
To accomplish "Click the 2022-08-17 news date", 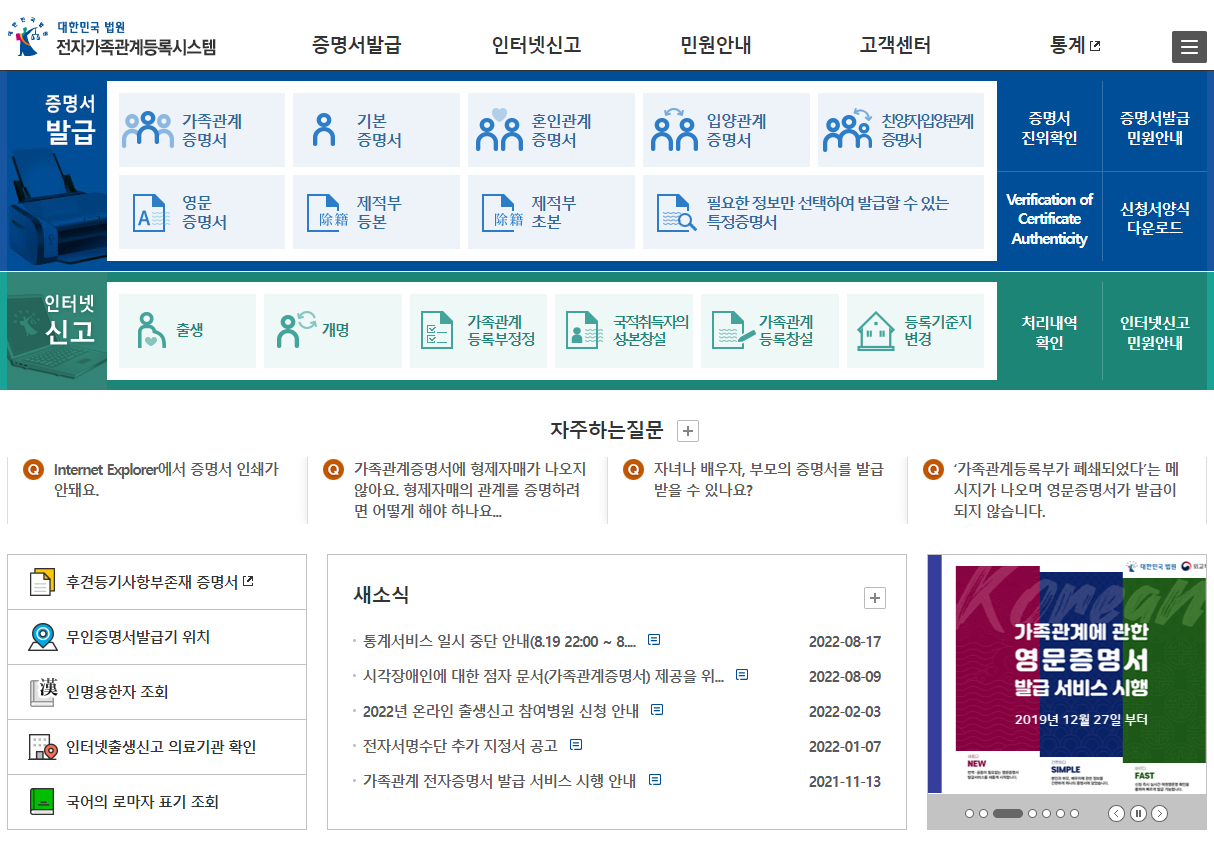I will [845, 641].
